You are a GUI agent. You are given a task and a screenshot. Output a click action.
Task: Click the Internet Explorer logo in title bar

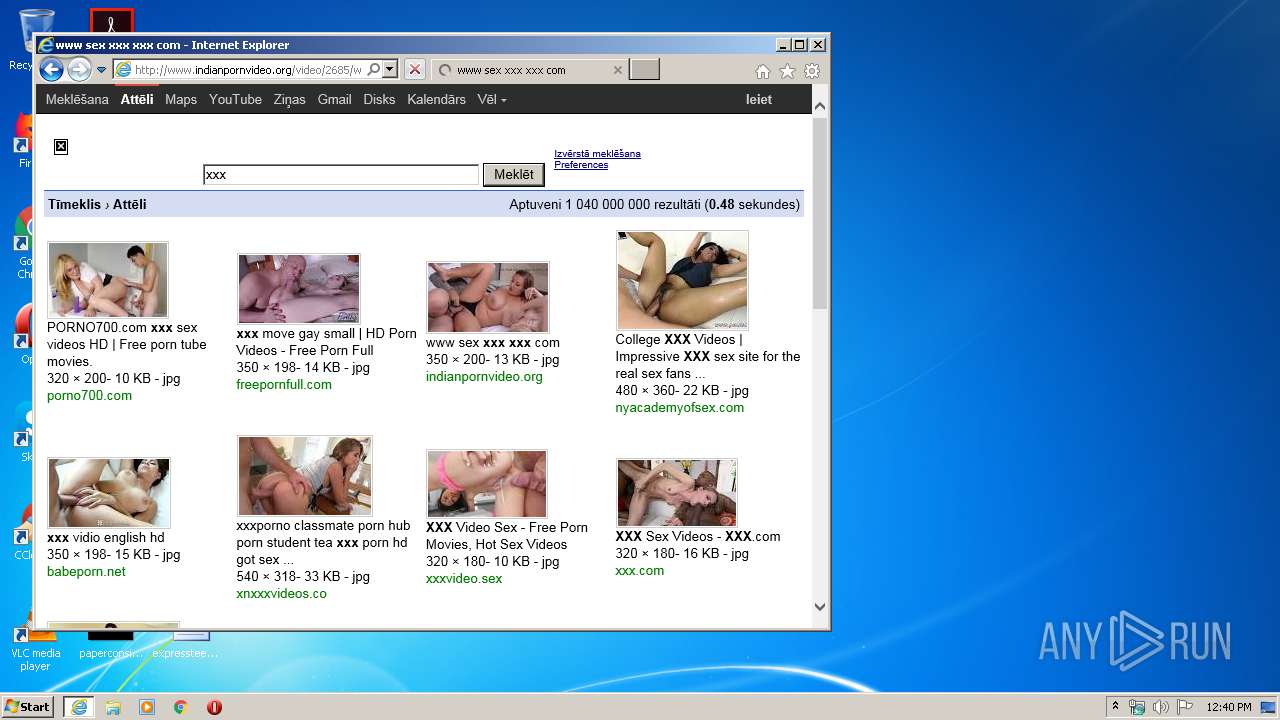pyautogui.click(x=46, y=45)
